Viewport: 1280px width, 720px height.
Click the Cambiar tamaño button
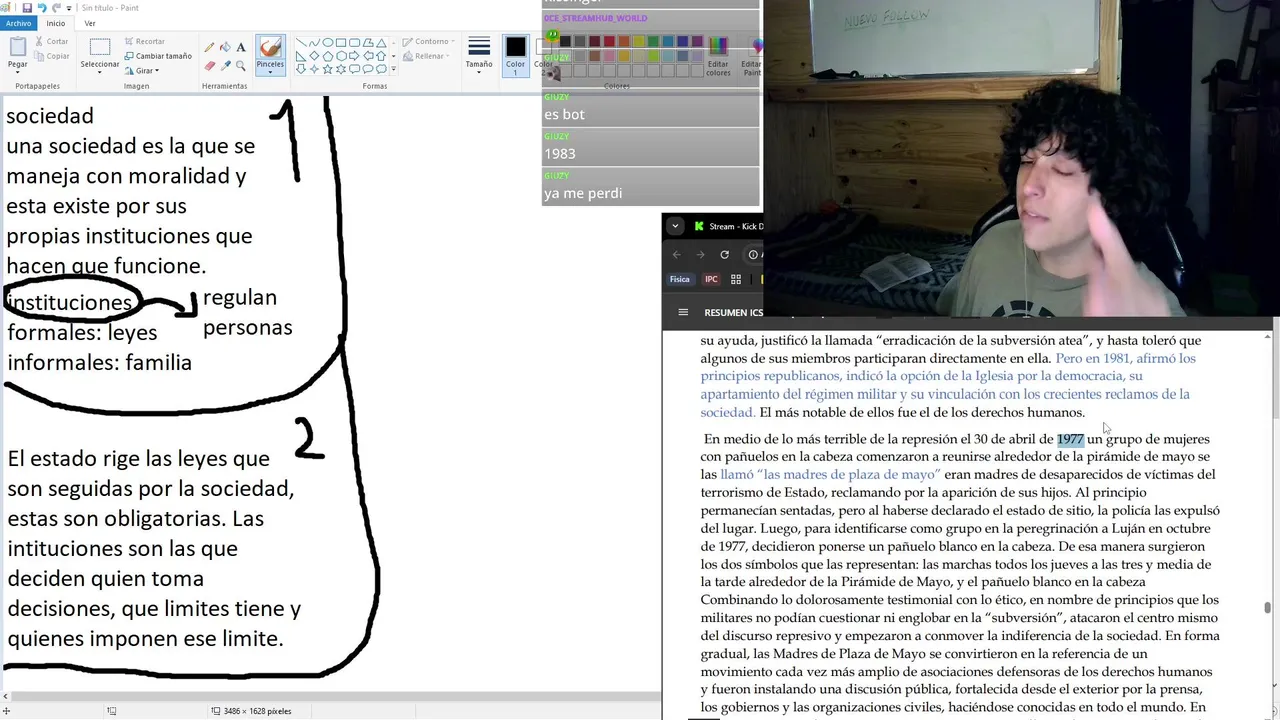158,56
